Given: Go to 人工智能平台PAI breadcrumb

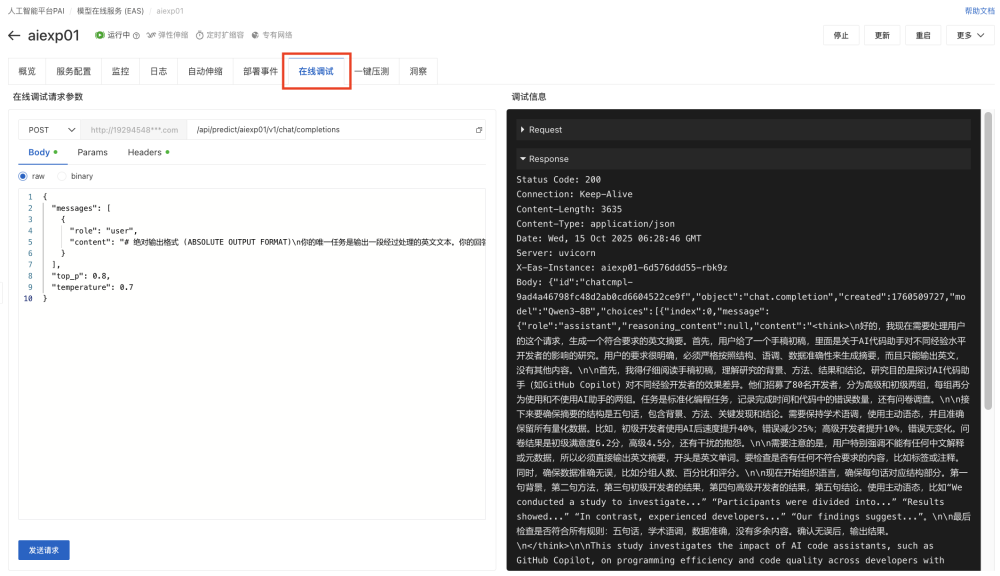Looking at the screenshot, I should point(36,11).
